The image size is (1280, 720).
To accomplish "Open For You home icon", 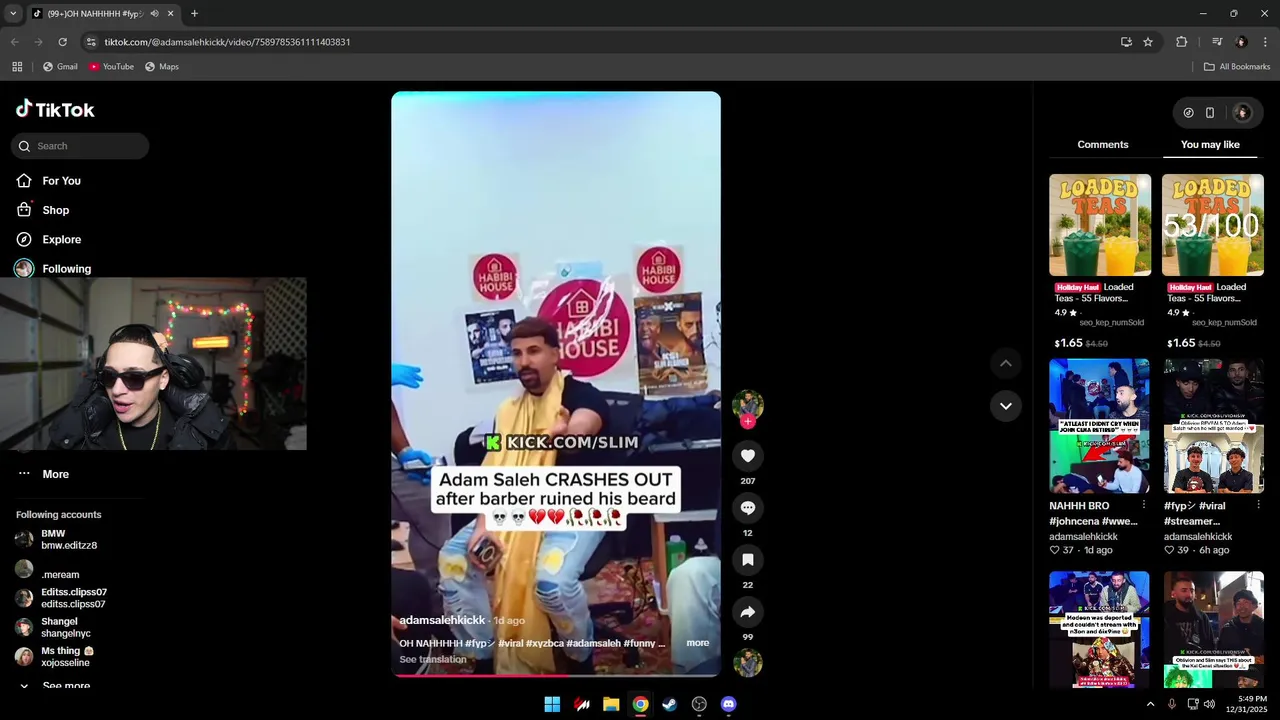I will 24,181.
